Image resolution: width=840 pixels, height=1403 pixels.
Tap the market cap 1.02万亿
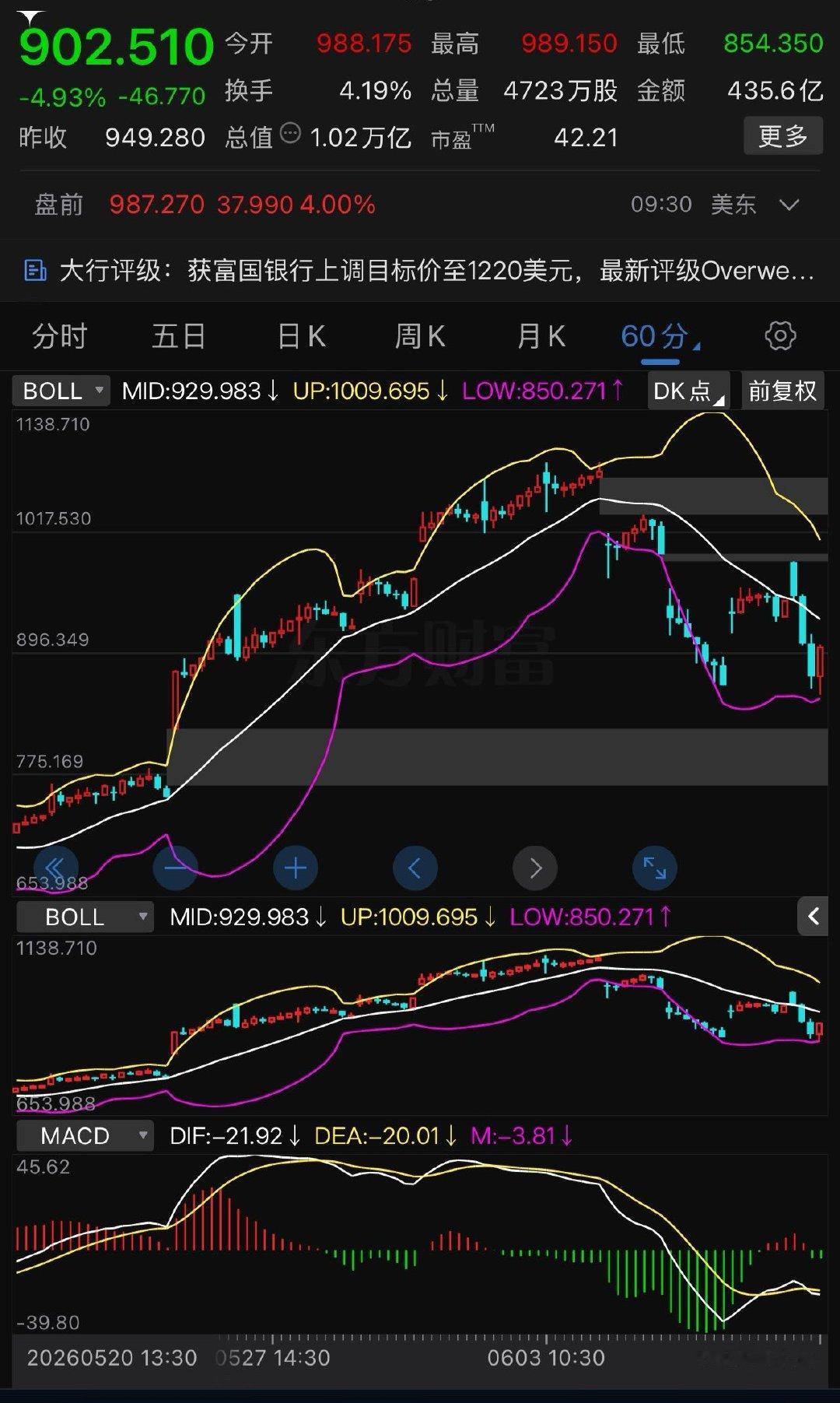click(x=360, y=138)
